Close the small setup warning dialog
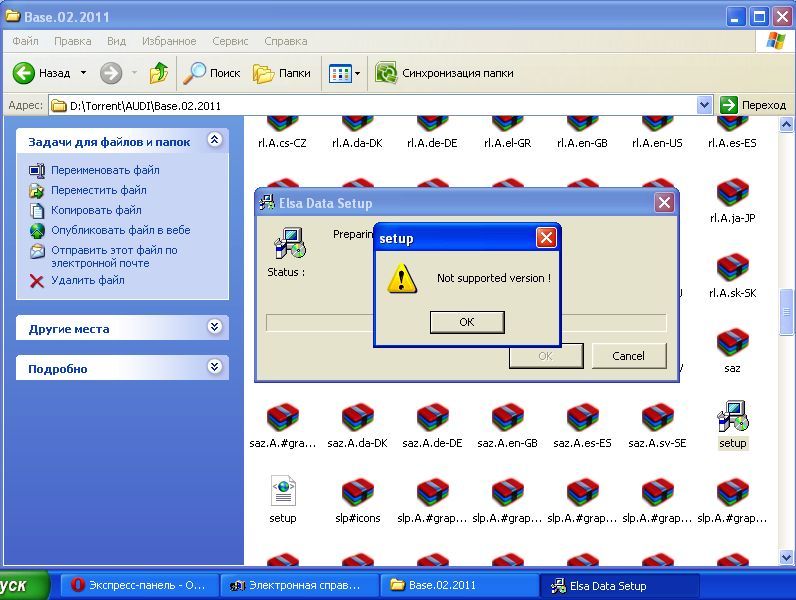Viewport: 796px width, 600px height. [546, 238]
